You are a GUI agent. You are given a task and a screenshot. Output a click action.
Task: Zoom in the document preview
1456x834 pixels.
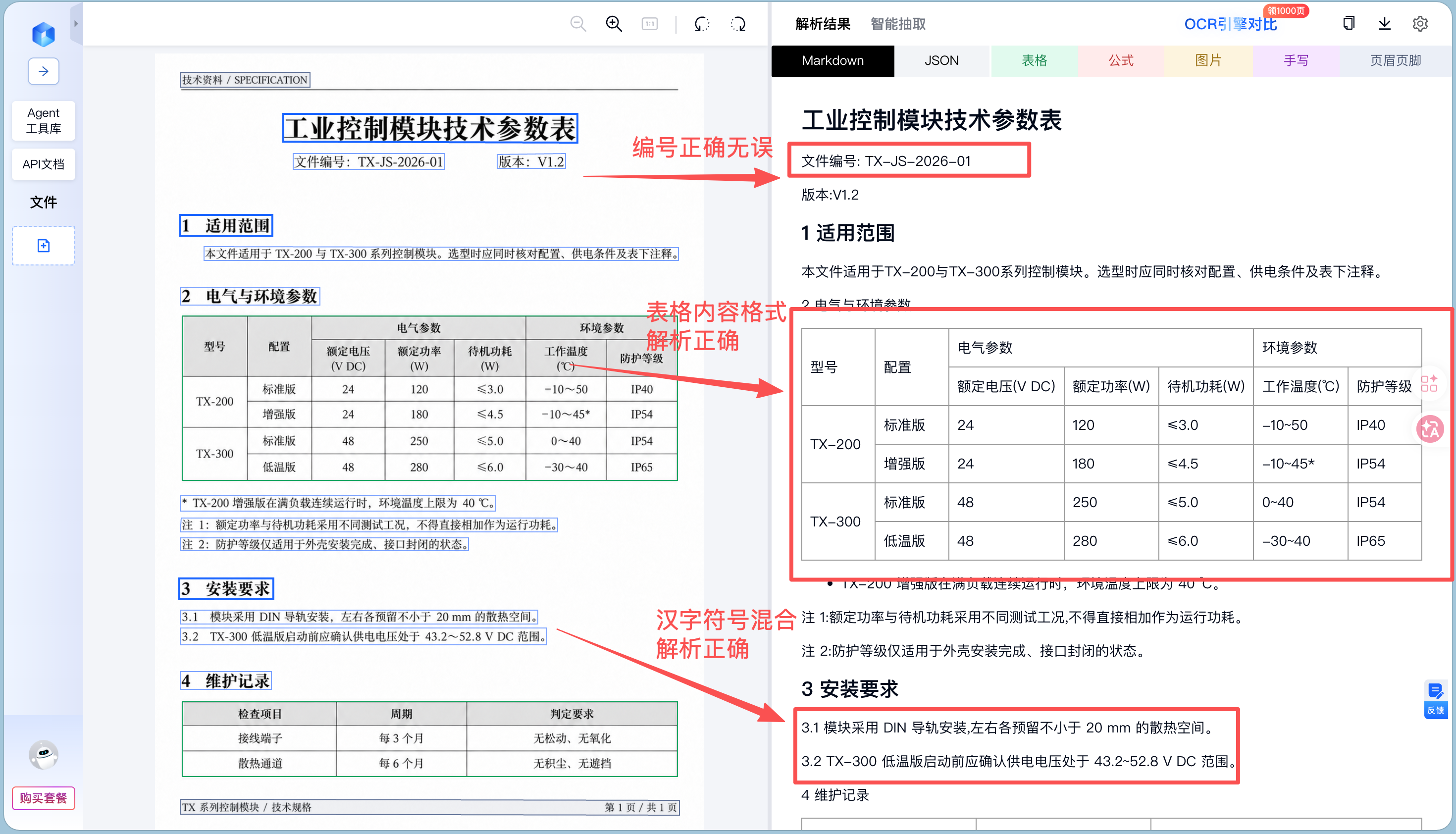tap(614, 24)
